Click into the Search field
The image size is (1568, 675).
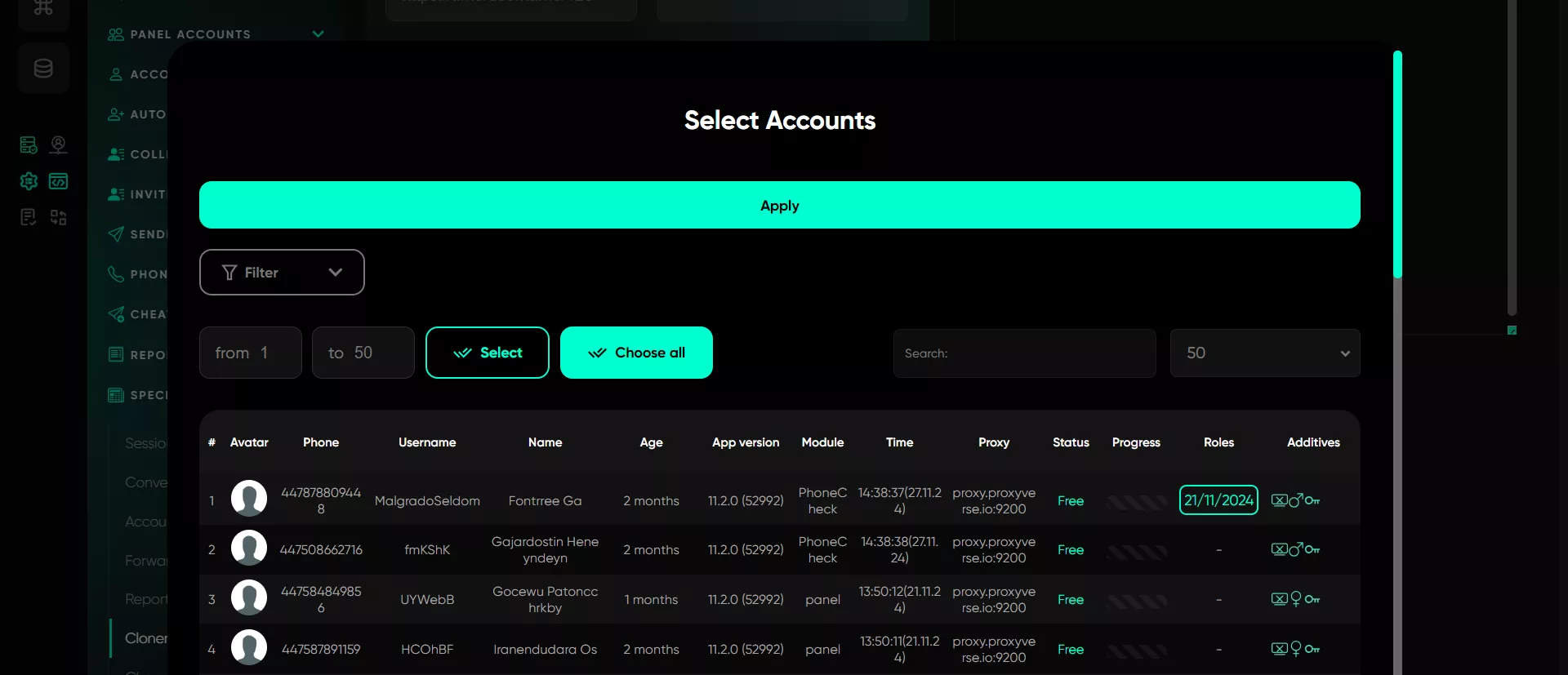pos(1024,353)
